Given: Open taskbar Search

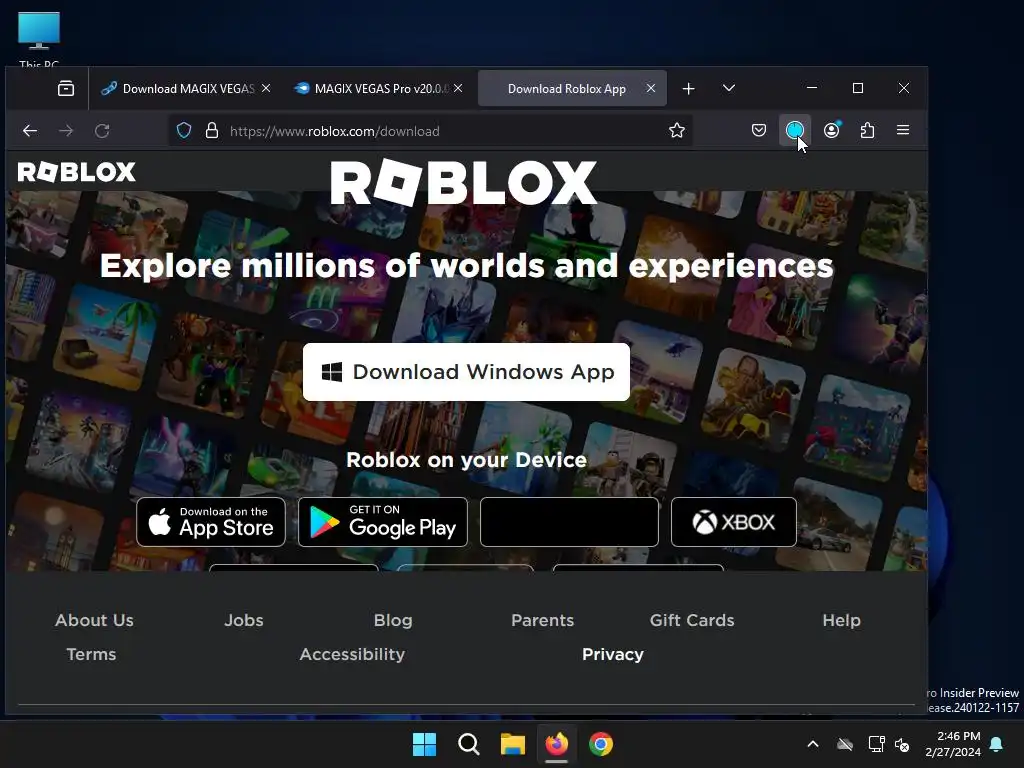Looking at the screenshot, I should pyautogui.click(x=468, y=744).
